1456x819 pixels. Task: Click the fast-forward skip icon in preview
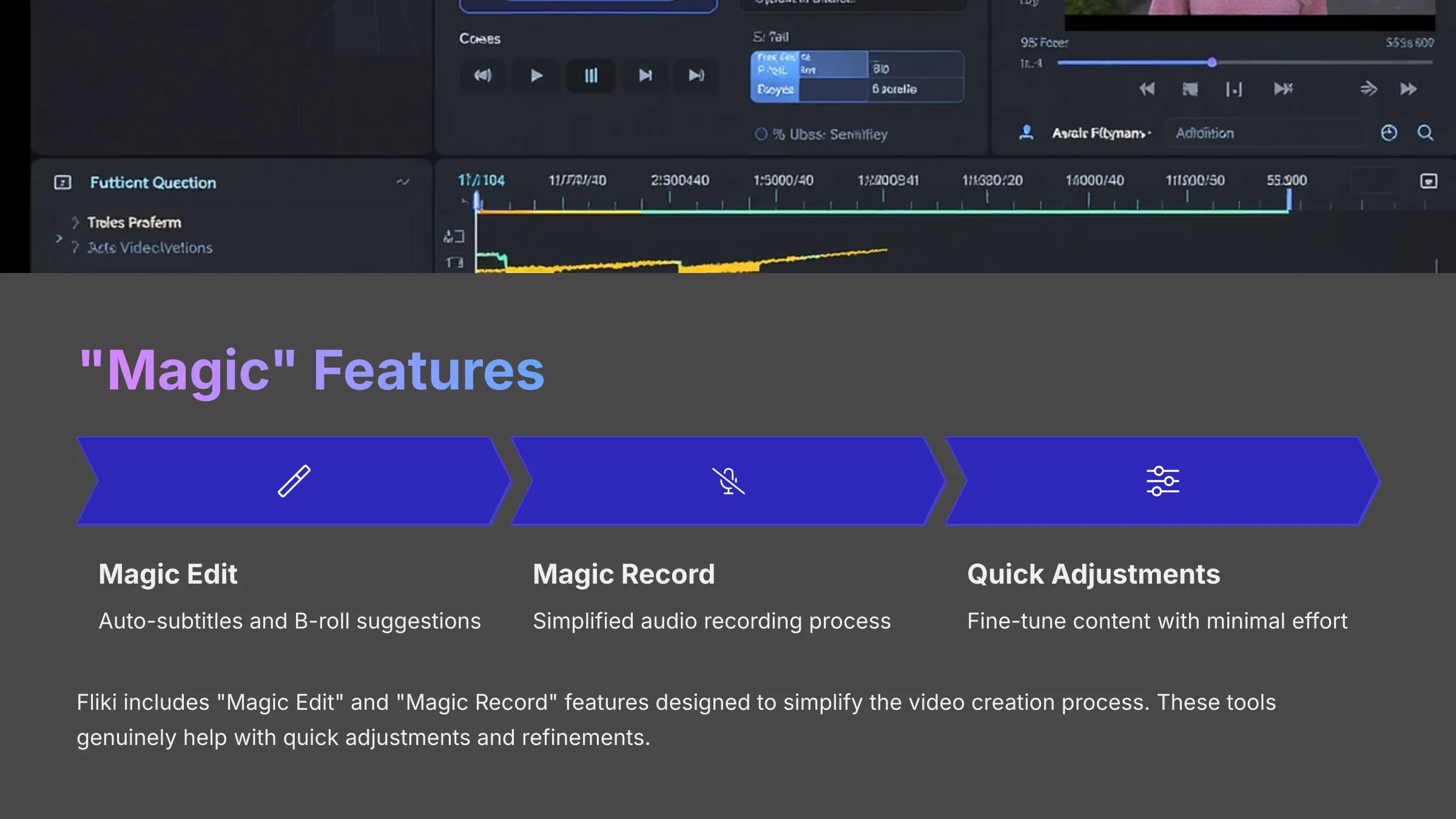(x=1283, y=89)
